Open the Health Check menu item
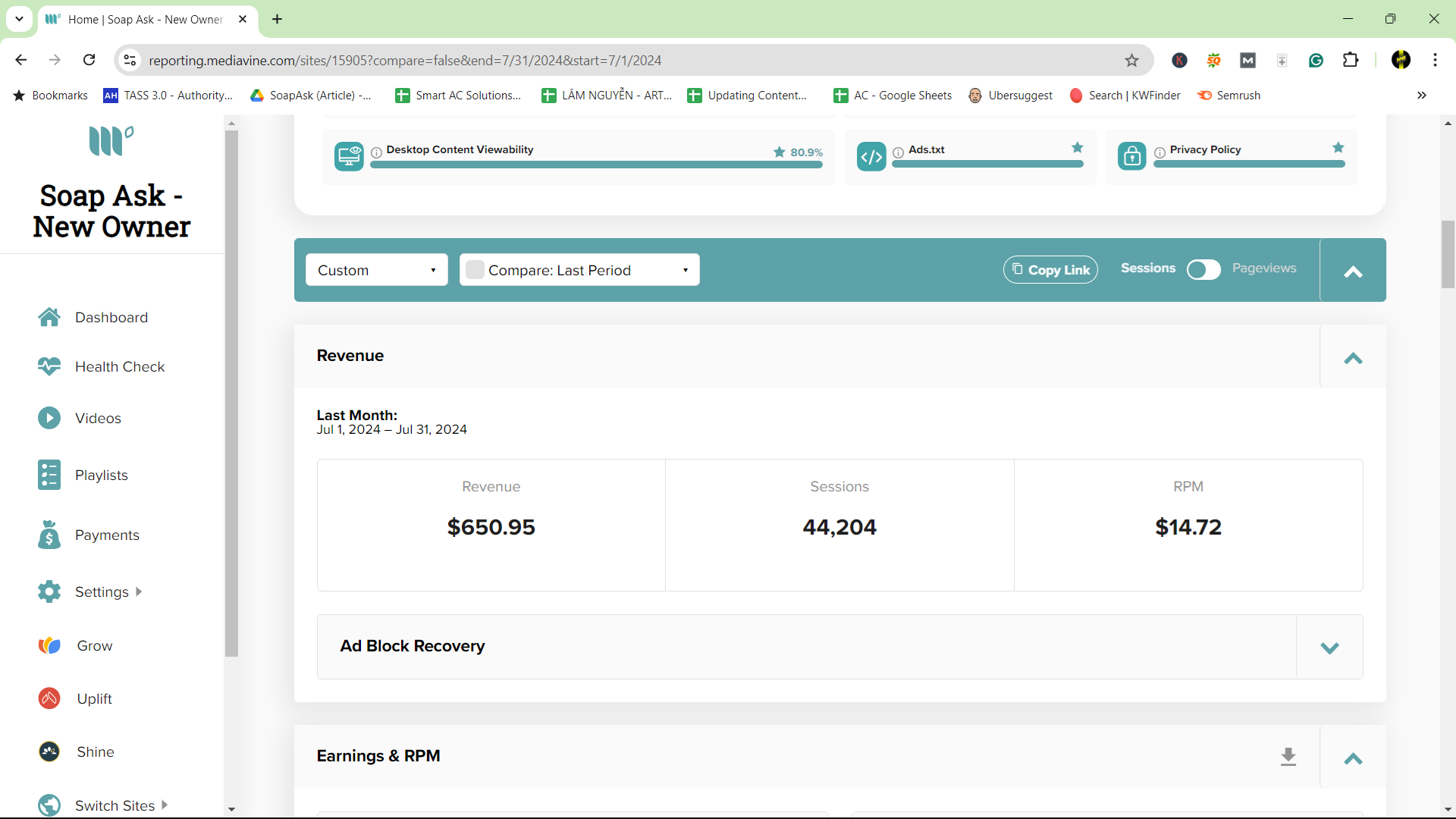The width and height of the screenshot is (1456, 819). tap(120, 366)
